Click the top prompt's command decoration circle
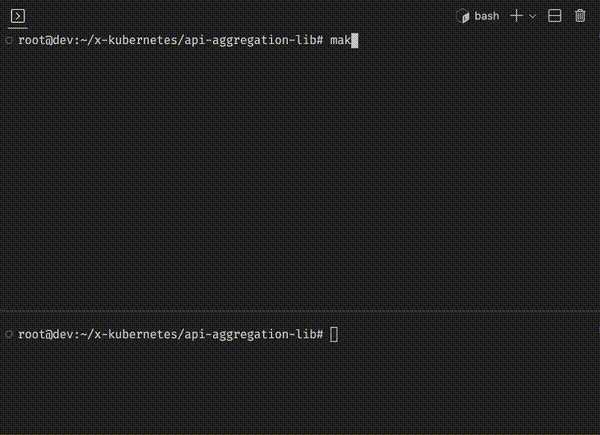The height and width of the screenshot is (435, 600). [x=9, y=40]
